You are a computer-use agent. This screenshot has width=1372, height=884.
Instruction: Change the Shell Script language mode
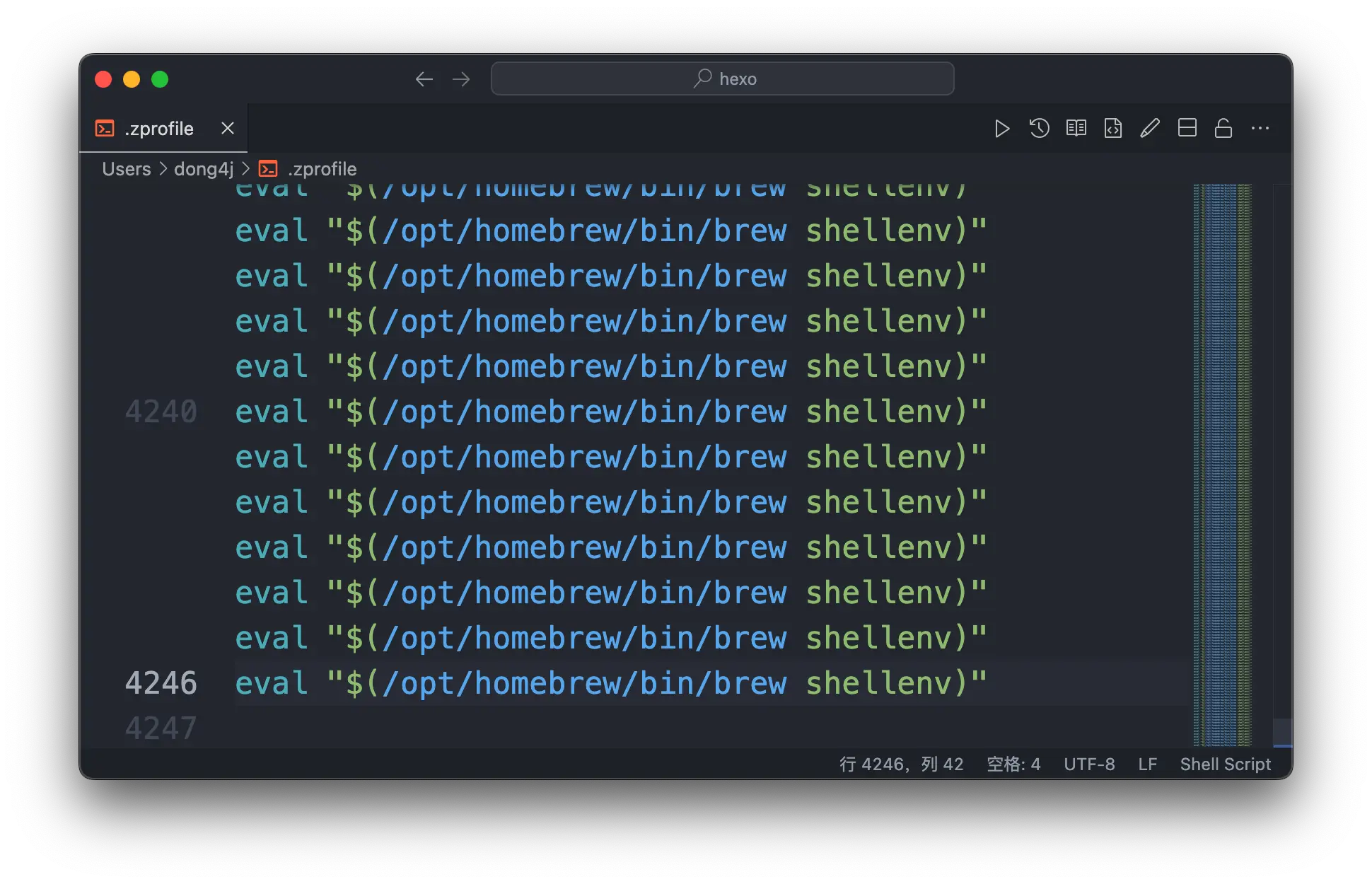click(x=1225, y=764)
